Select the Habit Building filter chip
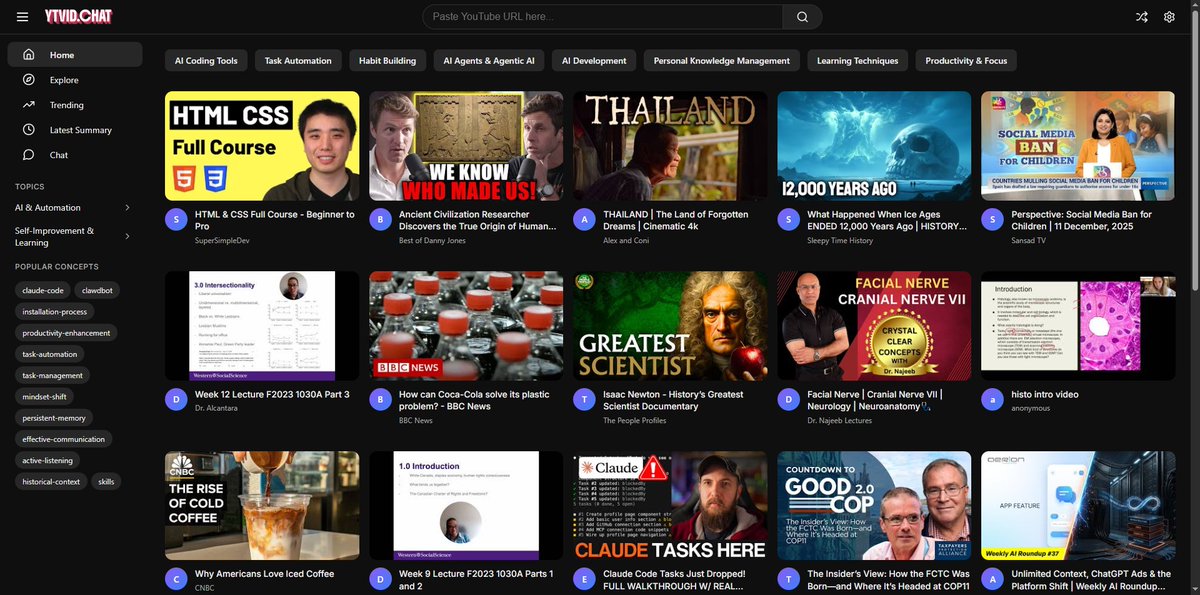This screenshot has width=1200, height=595. coord(387,60)
